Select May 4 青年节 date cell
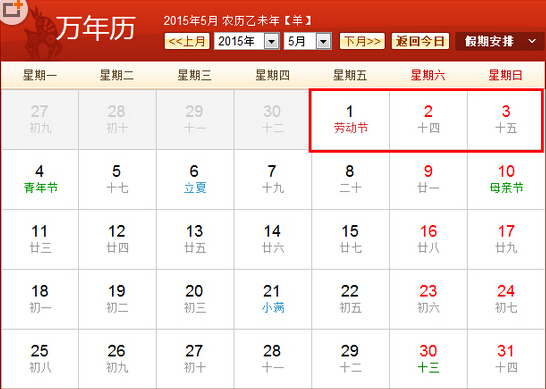This screenshot has width=546, height=389. pyautogui.click(x=40, y=180)
